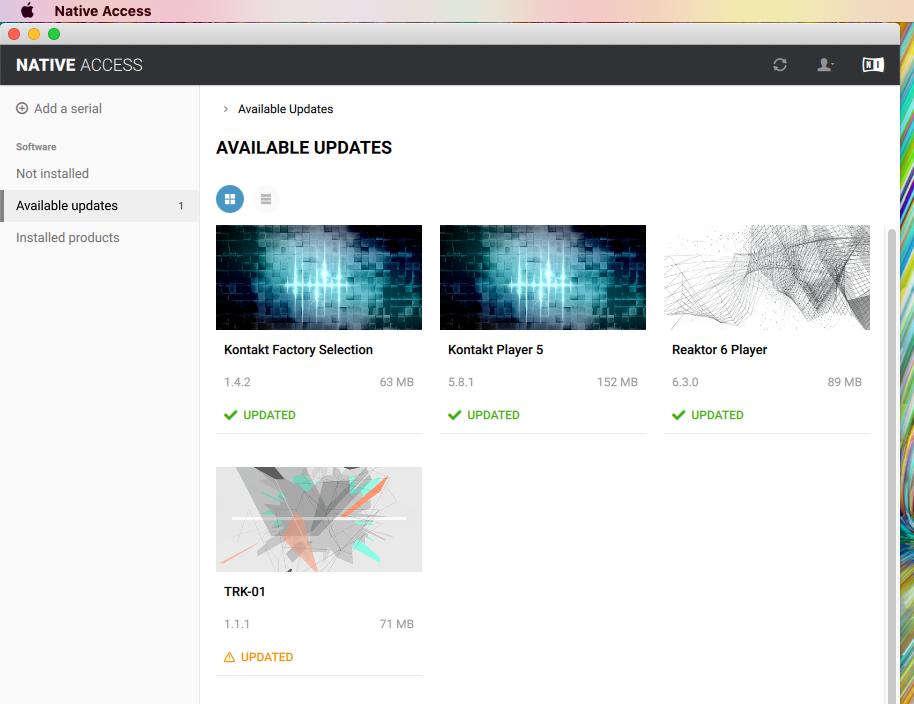
Task: Click the plus icon beside Add a serial
Action: pyautogui.click(x=22, y=108)
